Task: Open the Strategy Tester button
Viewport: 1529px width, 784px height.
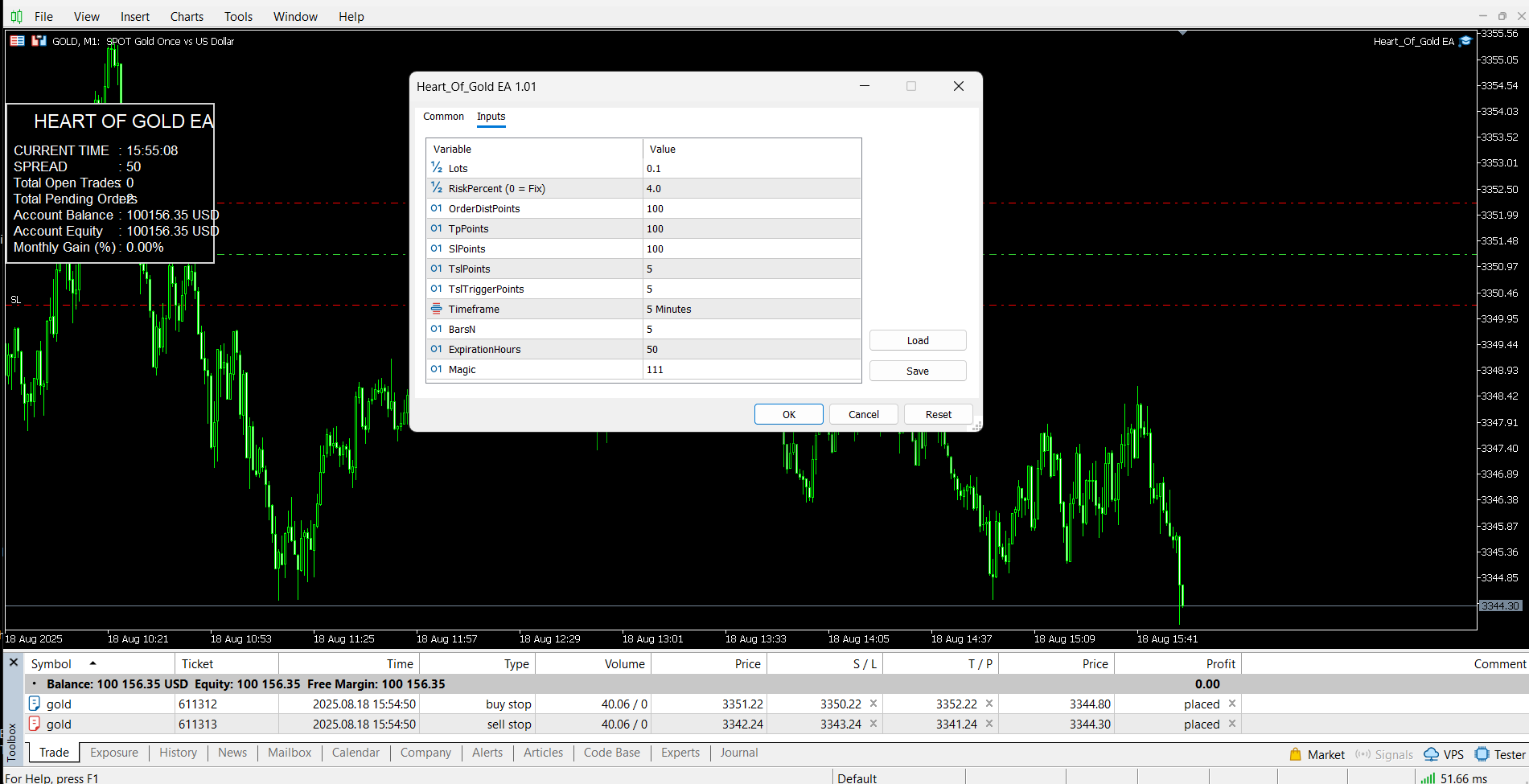Action: (1500, 754)
